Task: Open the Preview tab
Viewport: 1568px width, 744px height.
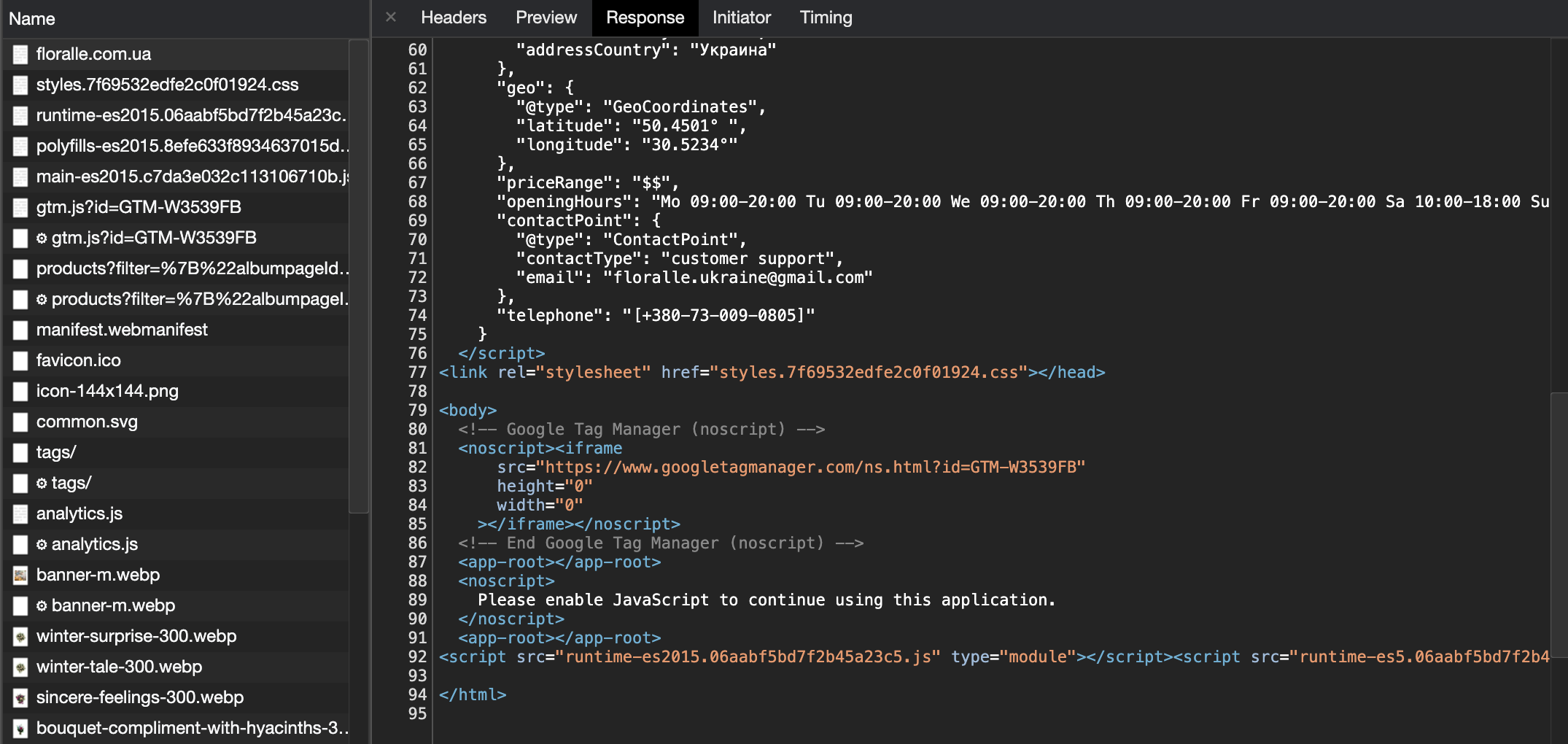Action: coord(546,18)
